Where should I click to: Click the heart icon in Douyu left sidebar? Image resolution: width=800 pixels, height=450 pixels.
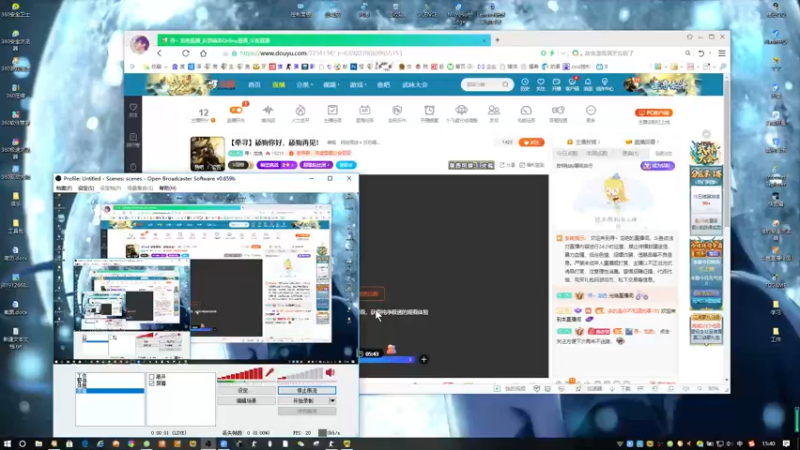(x=133, y=108)
